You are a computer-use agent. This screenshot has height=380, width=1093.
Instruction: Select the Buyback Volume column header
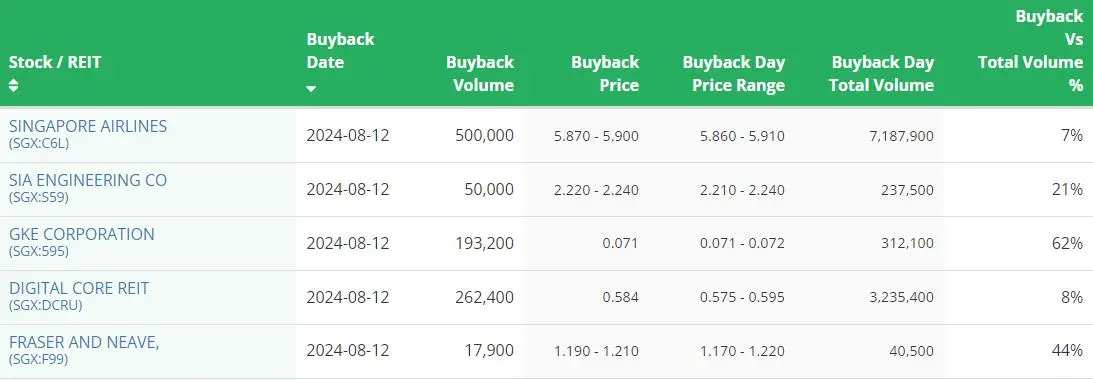[480, 73]
